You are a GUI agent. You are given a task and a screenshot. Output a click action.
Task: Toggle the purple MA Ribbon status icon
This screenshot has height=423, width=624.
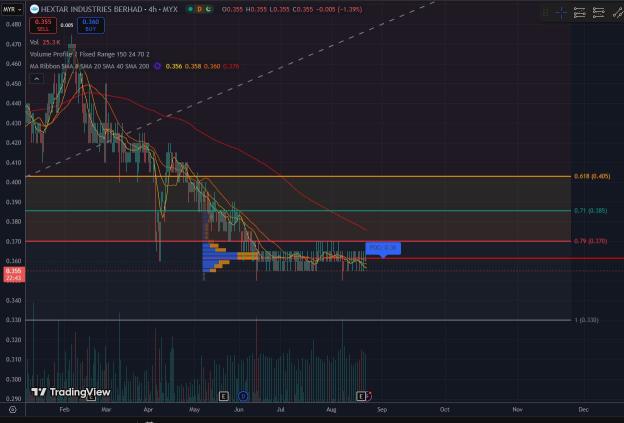pyautogui.click(x=157, y=66)
